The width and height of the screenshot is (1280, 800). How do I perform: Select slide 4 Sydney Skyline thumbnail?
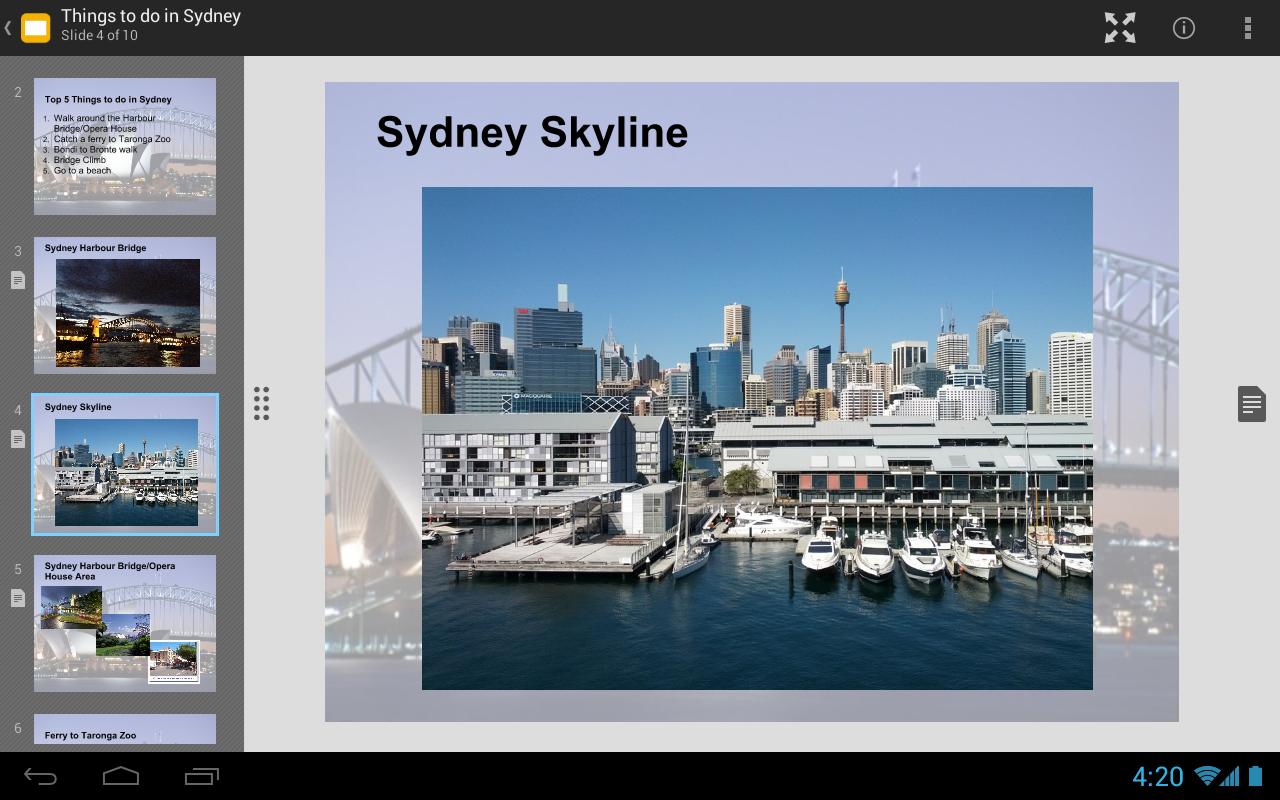click(125, 464)
